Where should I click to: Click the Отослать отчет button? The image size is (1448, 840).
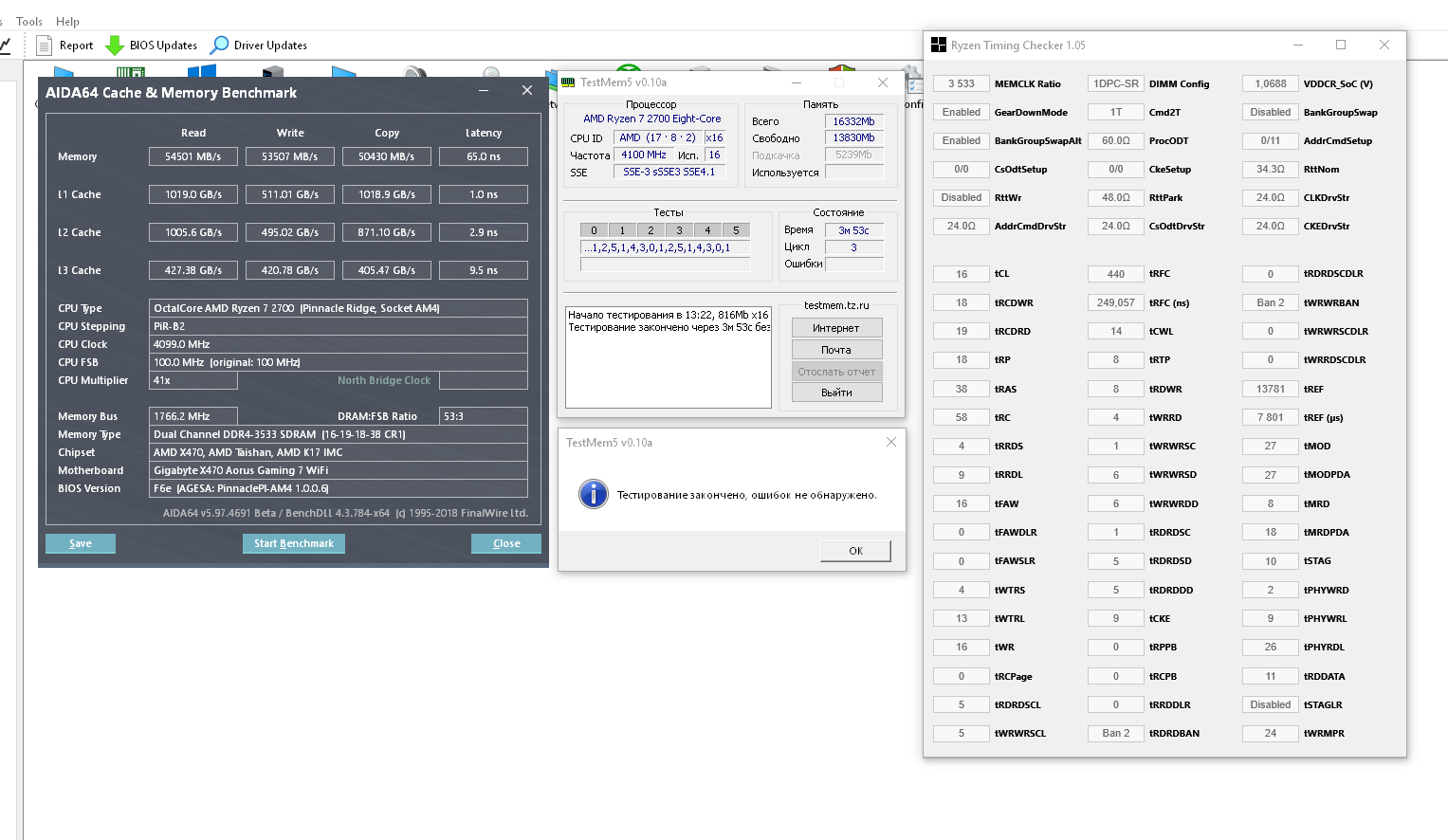point(836,372)
